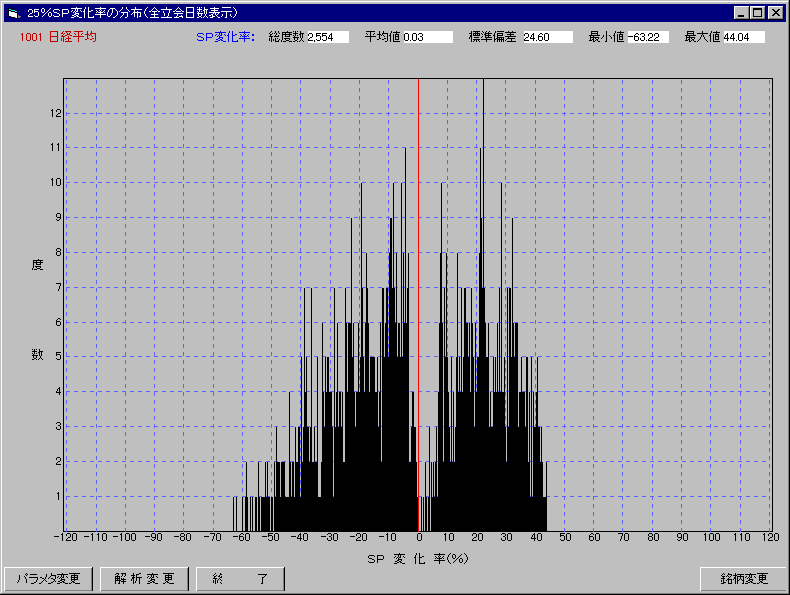The image size is (790, 595).
Task: Click the 標準偏差 field showing 24.60
Action: (x=547, y=37)
